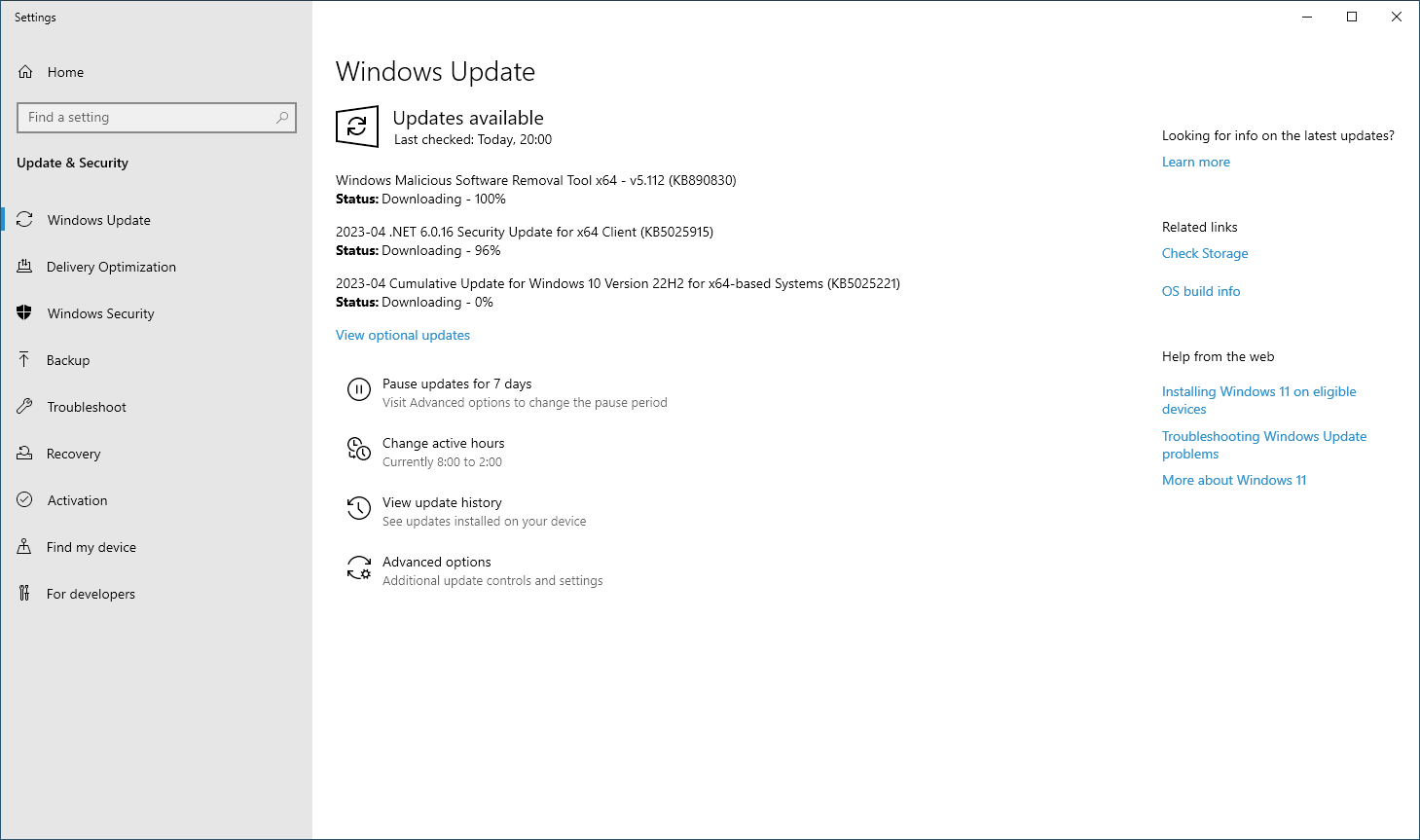Follow the Learn more link
Viewport: 1420px width, 840px height.
click(x=1196, y=162)
